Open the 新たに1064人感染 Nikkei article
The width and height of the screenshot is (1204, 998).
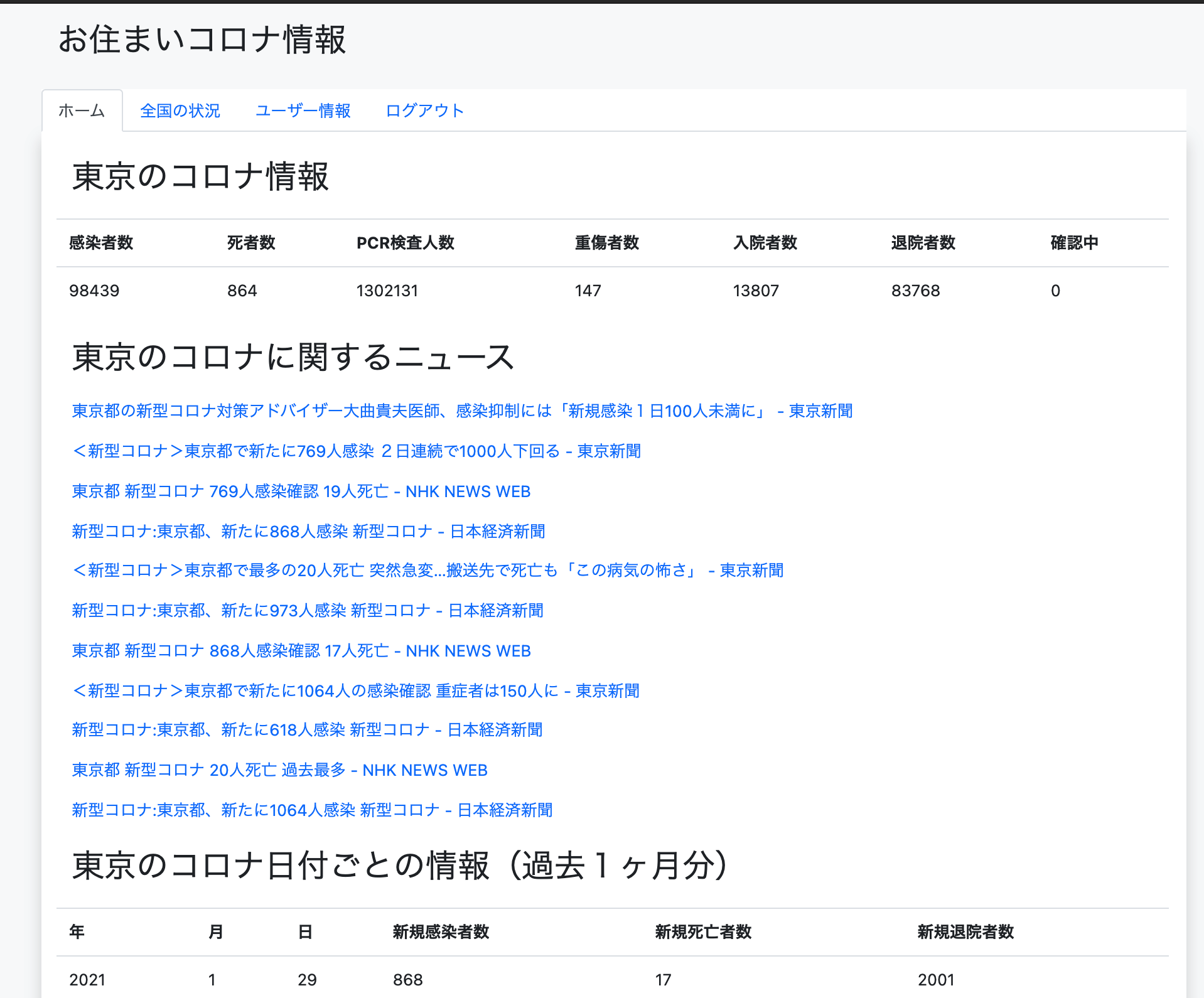point(312,810)
